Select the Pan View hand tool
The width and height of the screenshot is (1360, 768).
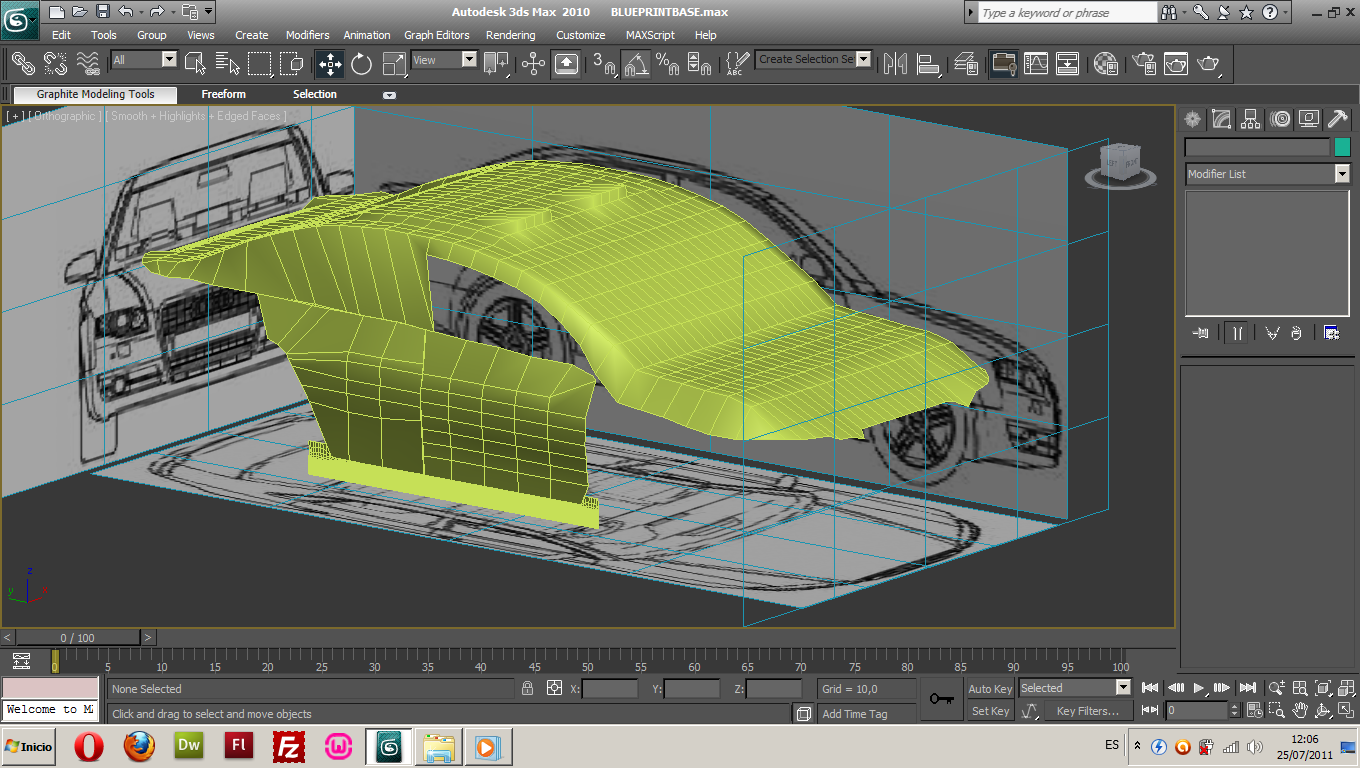point(1300,710)
